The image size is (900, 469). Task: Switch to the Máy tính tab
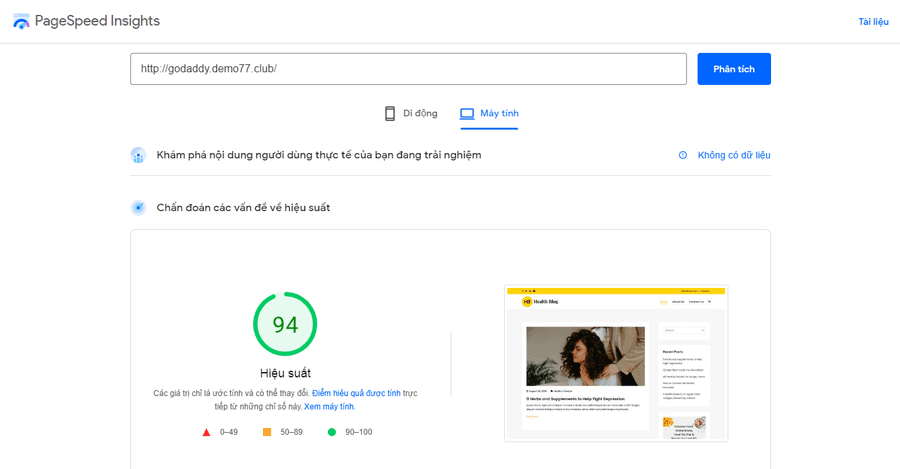pyautogui.click(x=489, y=114)
